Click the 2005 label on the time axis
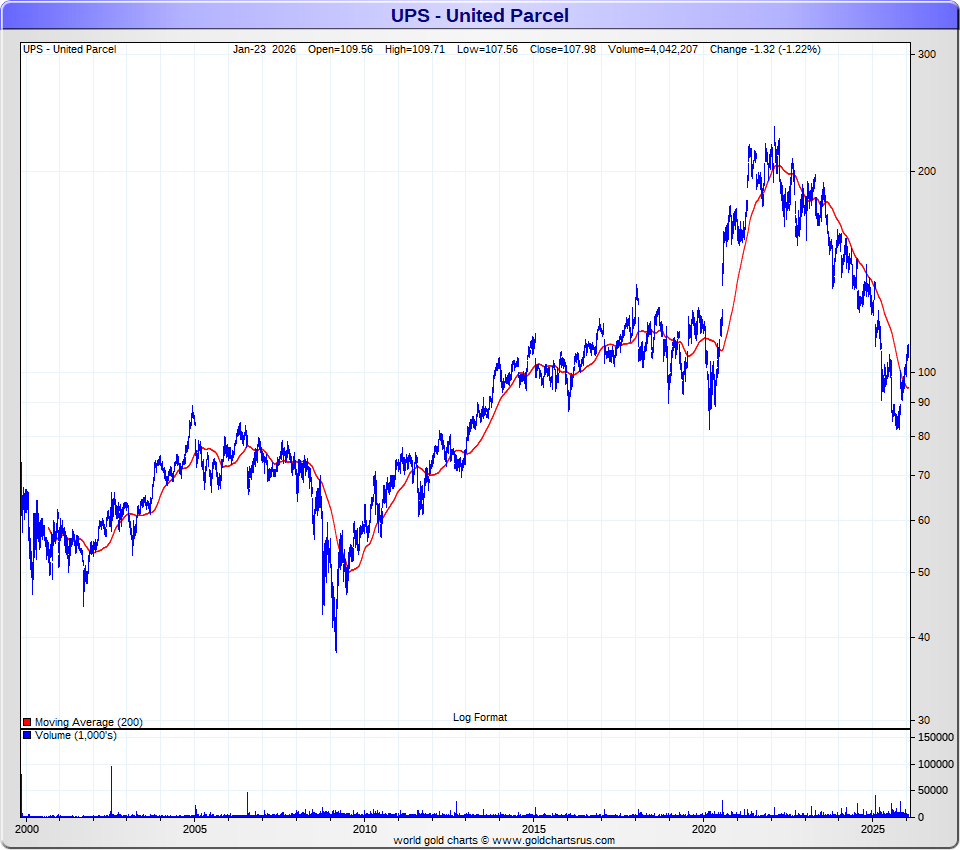Image resolution: width=960 pixels, height=850 pixels. click(195, 829)
